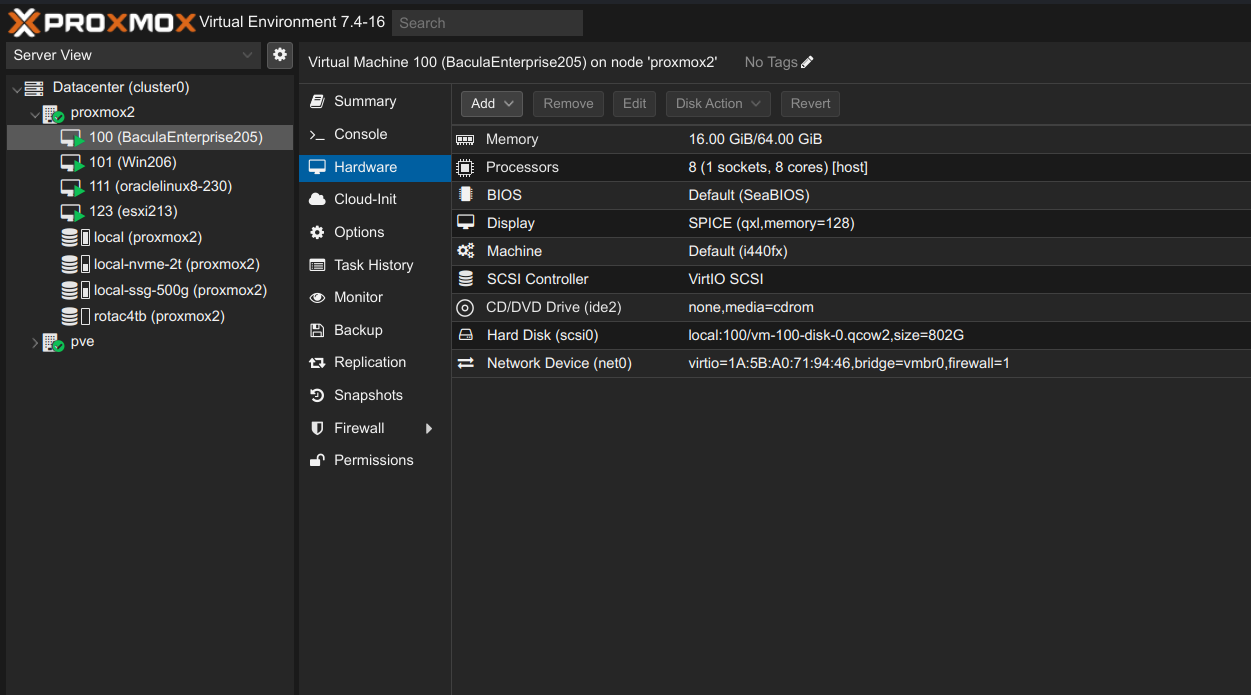Screen dimensions: 1251x695
Task: Select rotac4tb (proxmox2) storage
Action: (x=150, y=316)
